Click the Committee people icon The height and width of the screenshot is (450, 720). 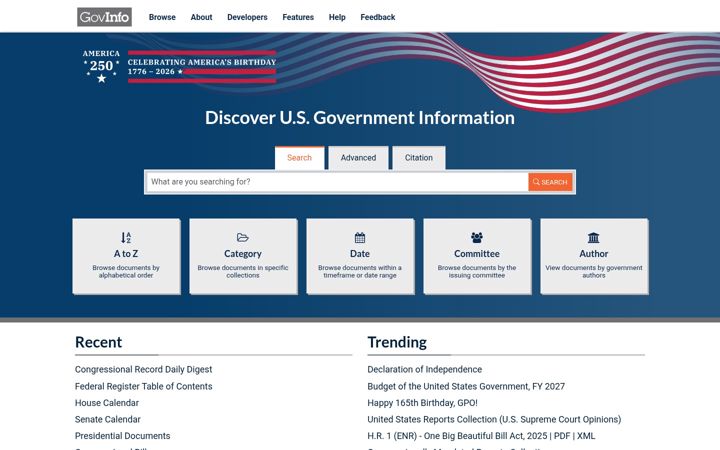pos(477,237)
